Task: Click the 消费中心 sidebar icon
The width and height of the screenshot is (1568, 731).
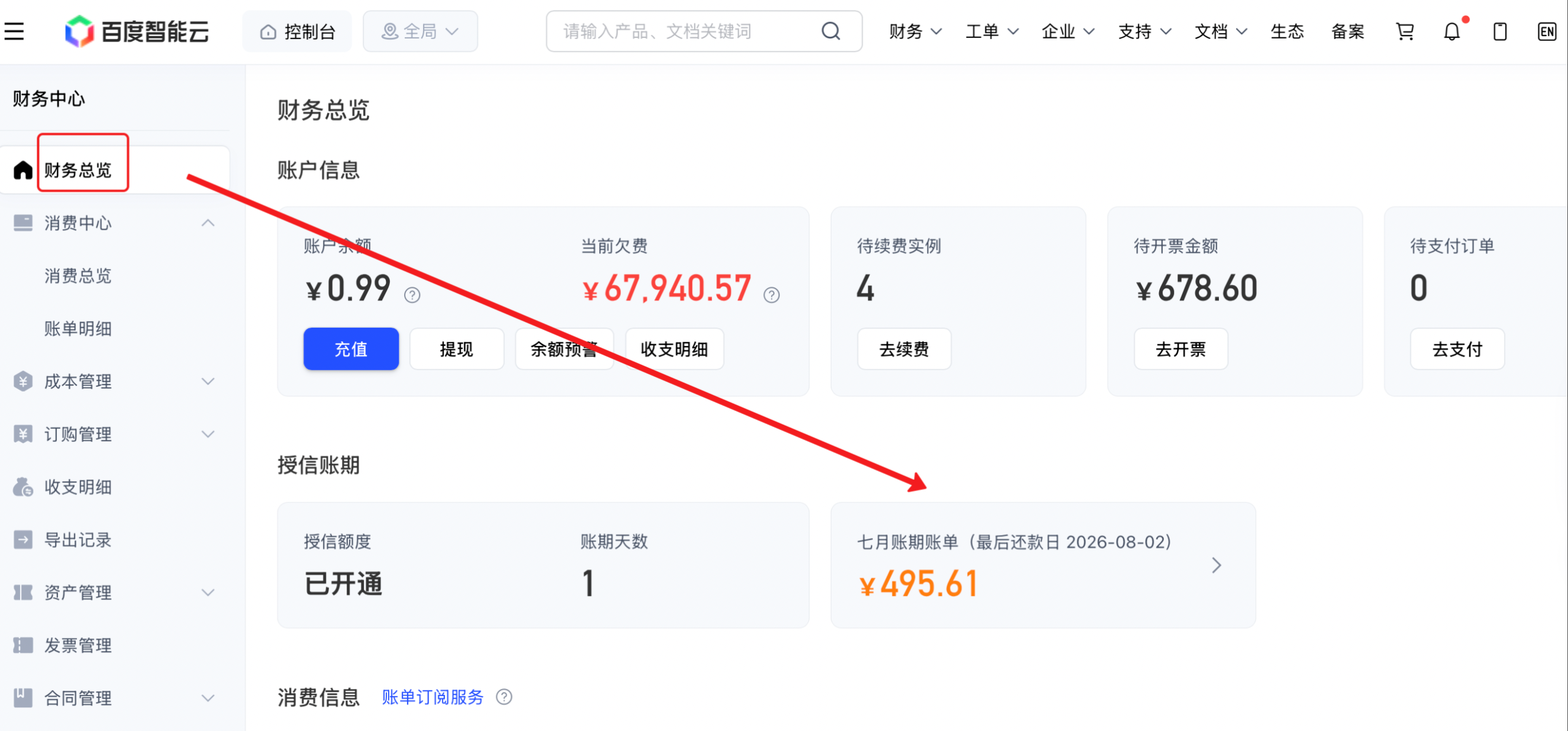Action: click(23, 223)
